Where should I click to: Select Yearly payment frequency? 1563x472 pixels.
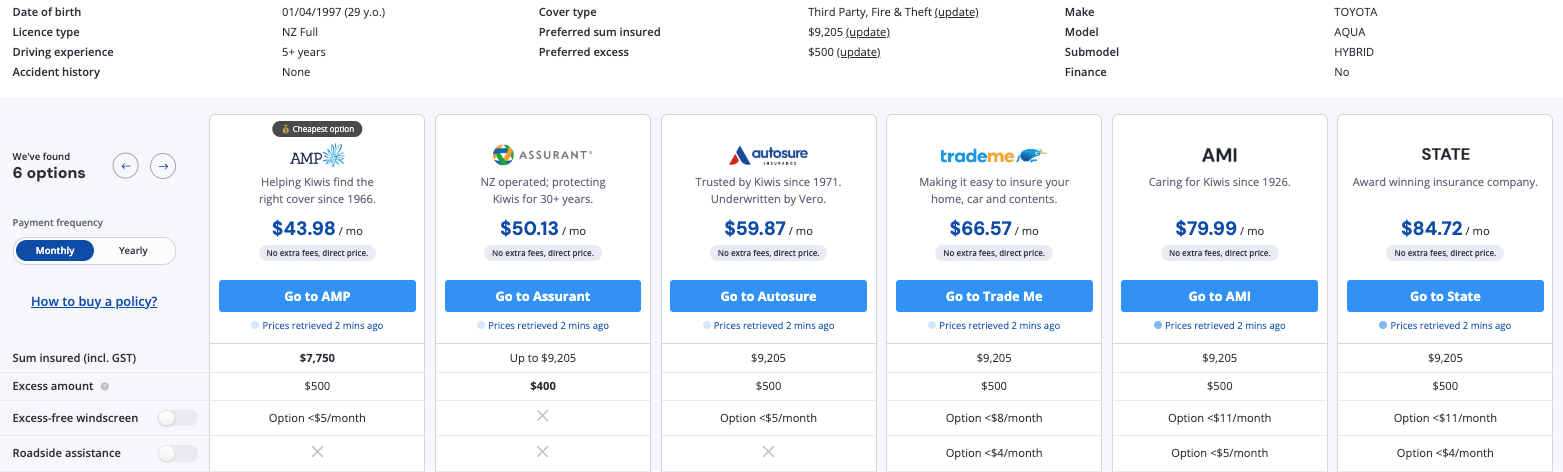click(x=133, y=250)
